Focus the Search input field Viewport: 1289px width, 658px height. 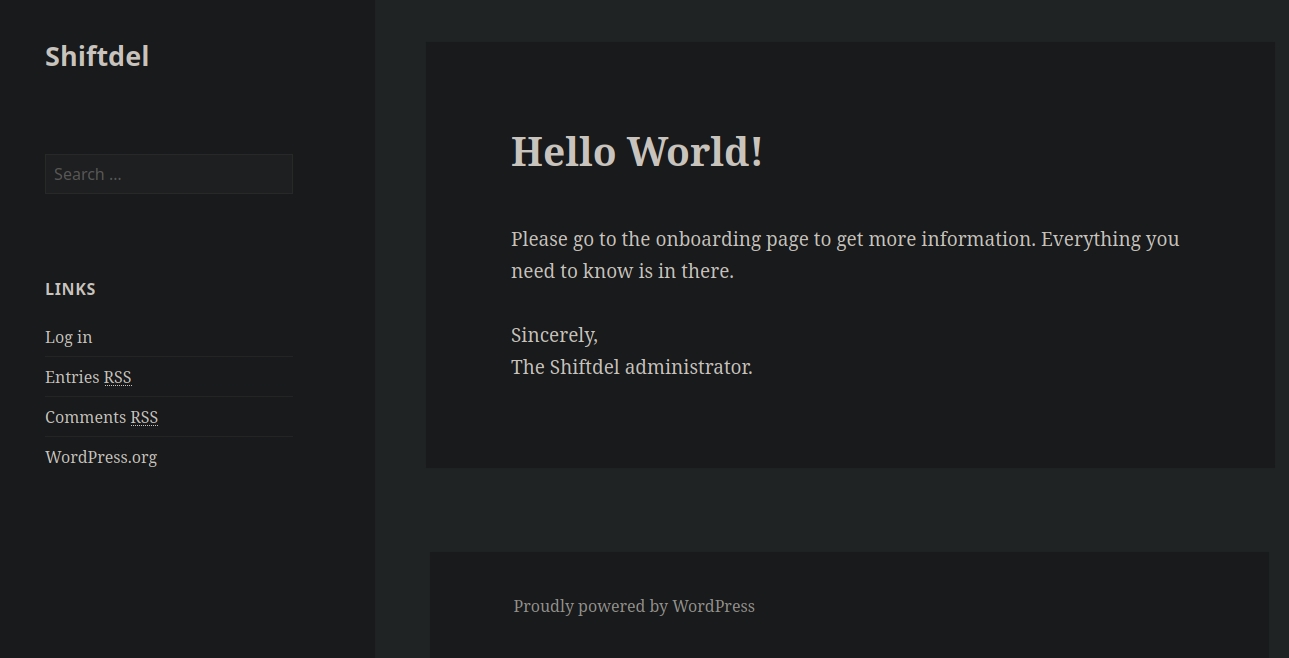(168, 174)
